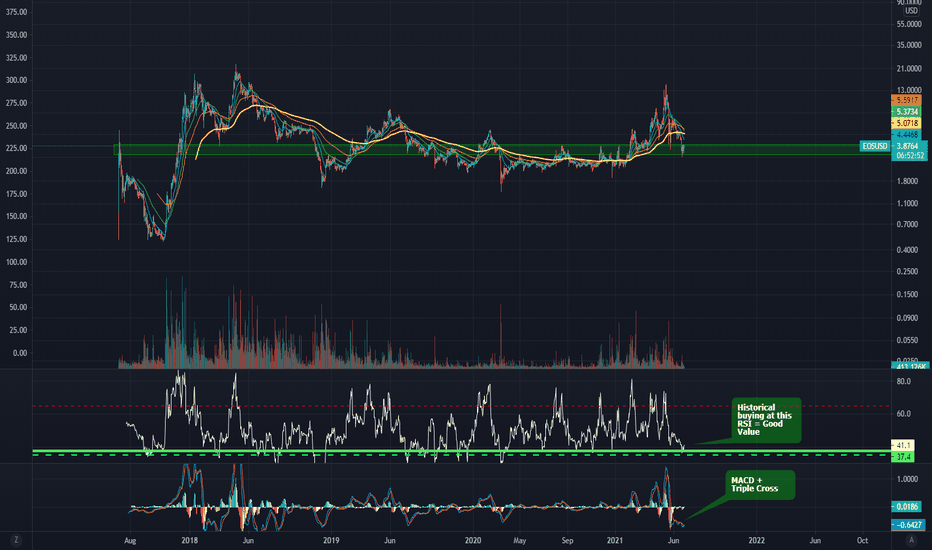Click the 41.1 RSI value label
This screenshot has height=550, width=932.
(x=903, y=445)
